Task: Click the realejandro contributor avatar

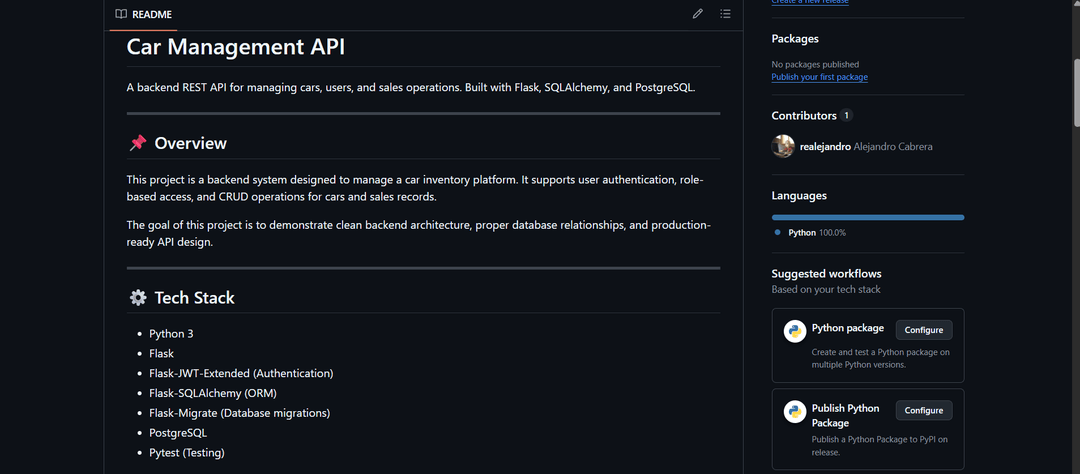Action: pos(782,146)
